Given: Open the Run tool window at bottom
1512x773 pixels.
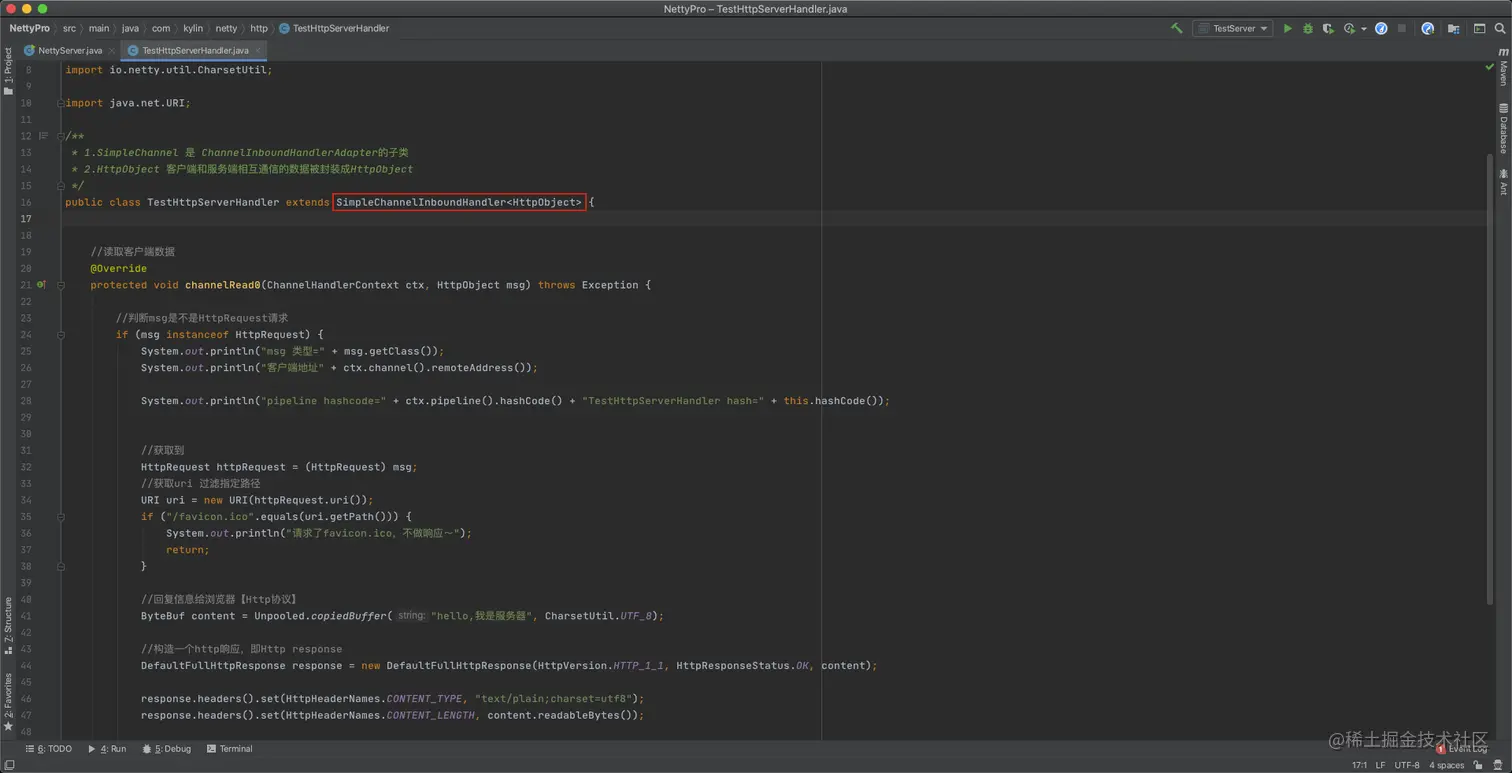Looking at the screenshot, I should [107, 749].
